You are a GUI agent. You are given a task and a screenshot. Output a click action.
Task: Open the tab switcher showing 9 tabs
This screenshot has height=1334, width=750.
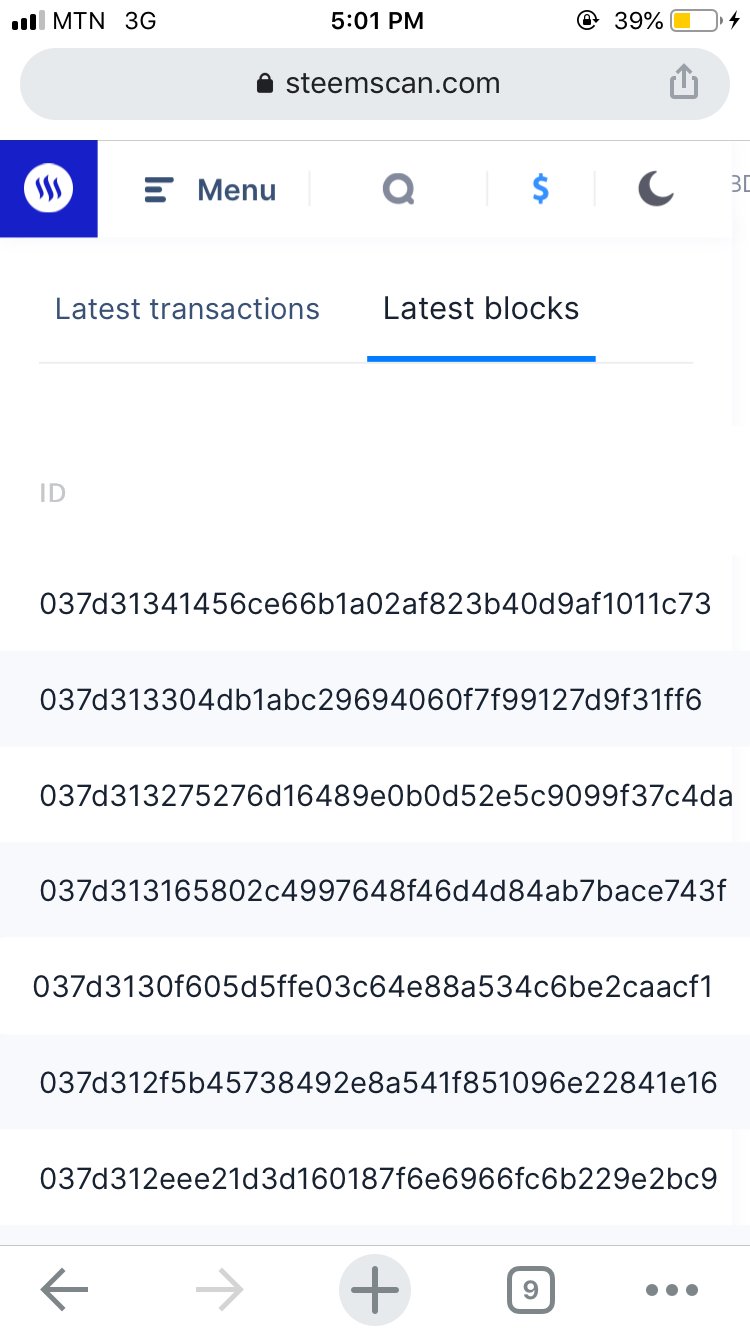point(530,1290)
